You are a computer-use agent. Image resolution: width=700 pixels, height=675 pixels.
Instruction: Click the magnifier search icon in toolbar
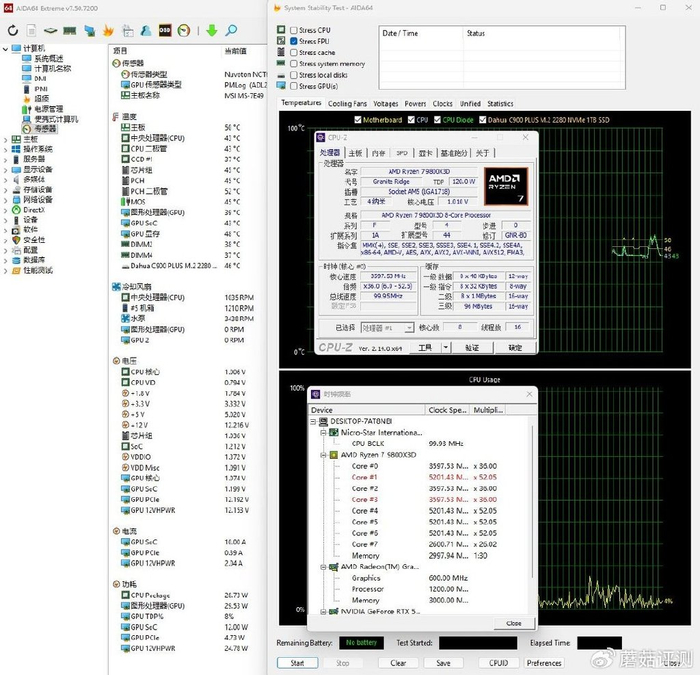pyautogui.click(x=232, y=30)
